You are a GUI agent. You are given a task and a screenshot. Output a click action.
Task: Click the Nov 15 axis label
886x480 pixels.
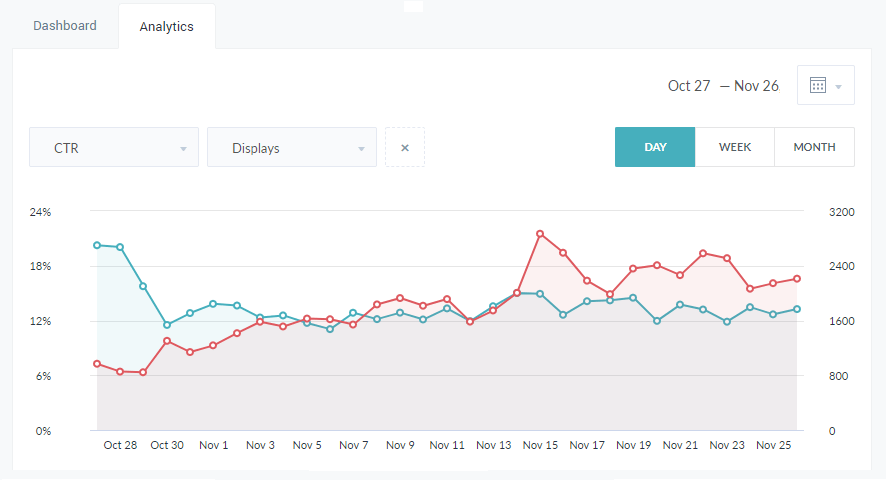[540, 446]
